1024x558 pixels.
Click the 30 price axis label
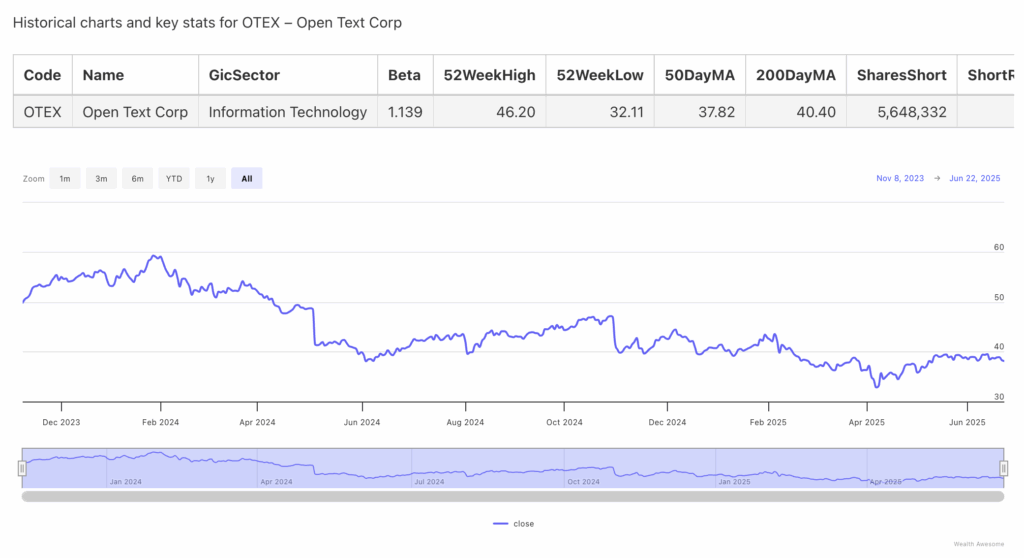pyautogui.click(x=999, y=397)
